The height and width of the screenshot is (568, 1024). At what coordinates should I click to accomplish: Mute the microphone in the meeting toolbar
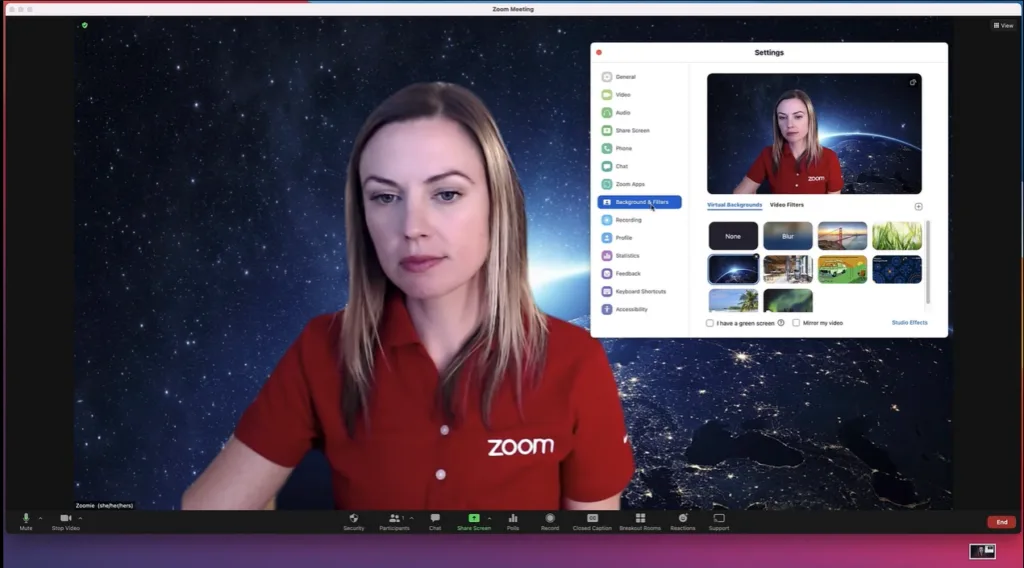pyautogui.click(x=25, y=522)
